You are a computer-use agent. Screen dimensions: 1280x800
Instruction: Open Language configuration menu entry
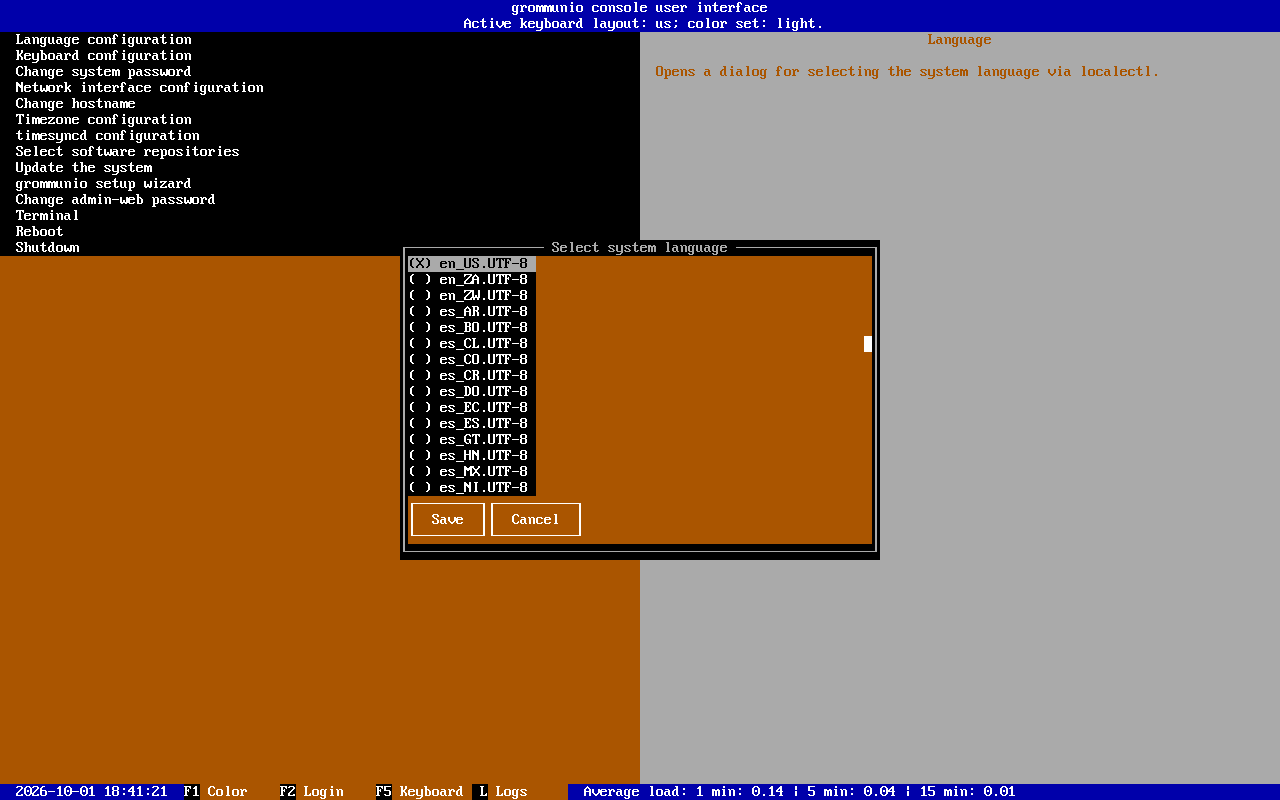(104, 40)
